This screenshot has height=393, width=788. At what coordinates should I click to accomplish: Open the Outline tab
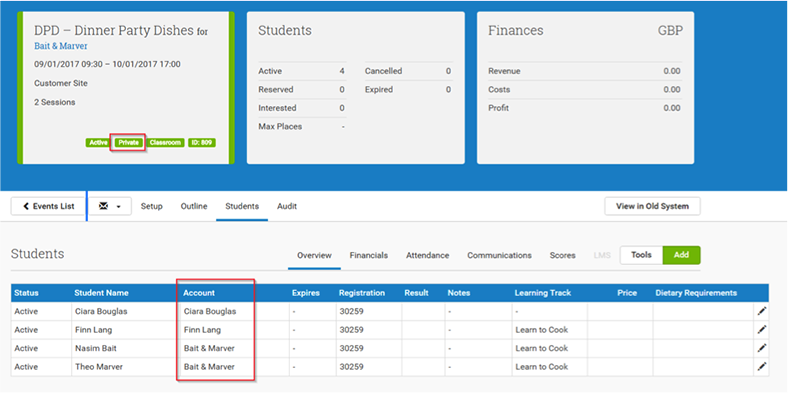[x=194, y=206]
